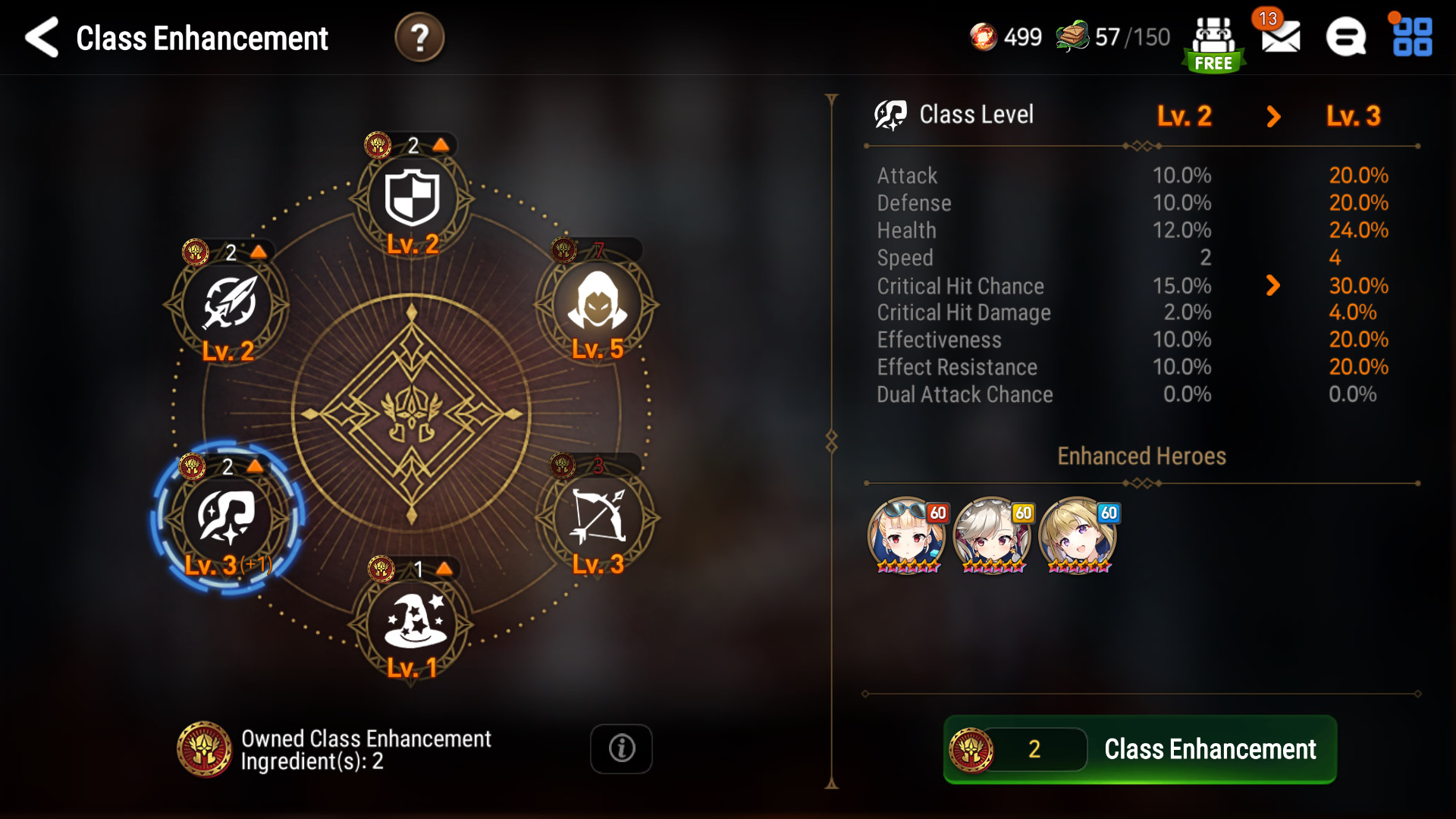Select the Knight shield class icon
The height and width of the screenshot is (819, 1456).
[x=412, y=199]
